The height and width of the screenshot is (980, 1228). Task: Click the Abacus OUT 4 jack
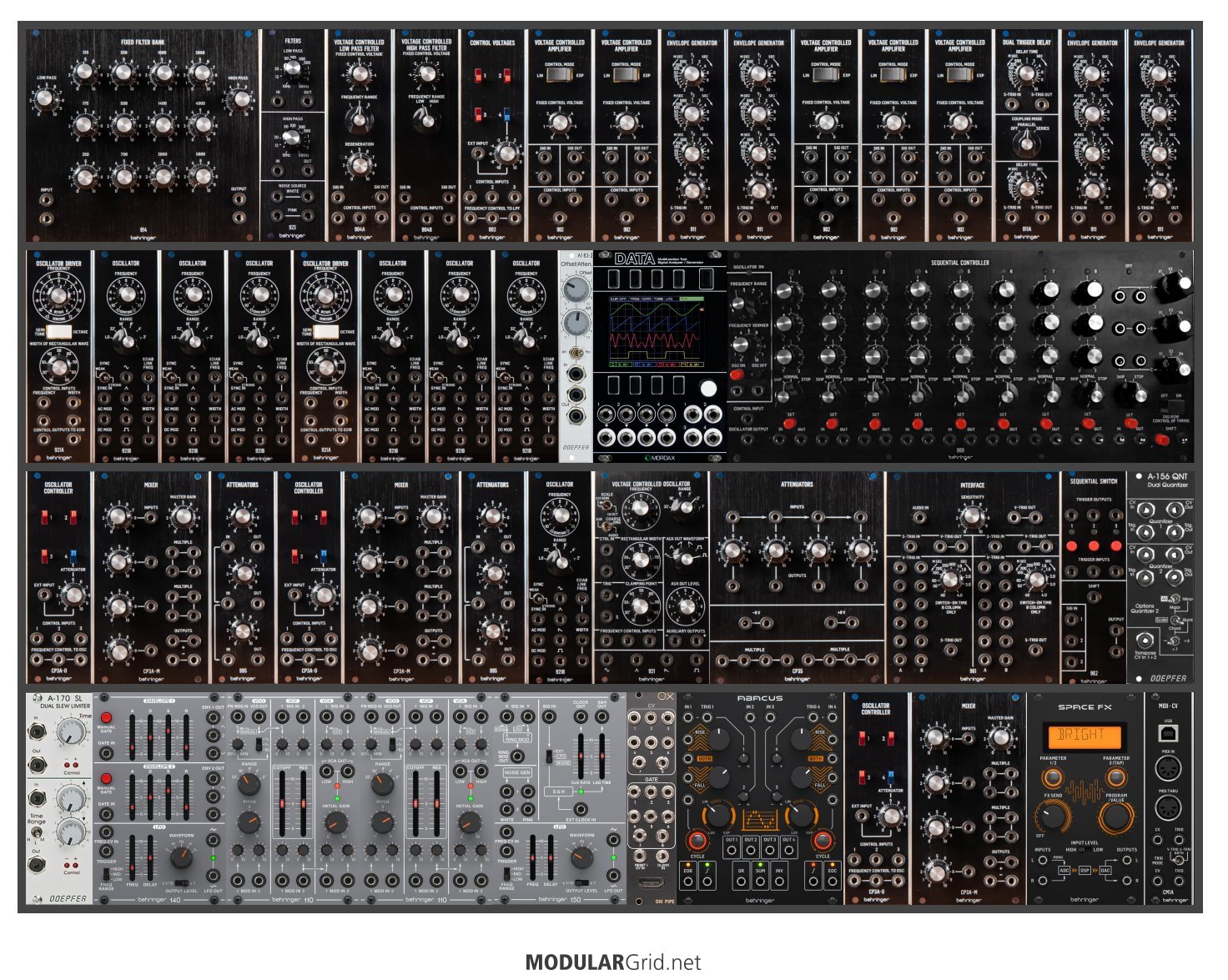pyautogui.click(x=788, y=852)
